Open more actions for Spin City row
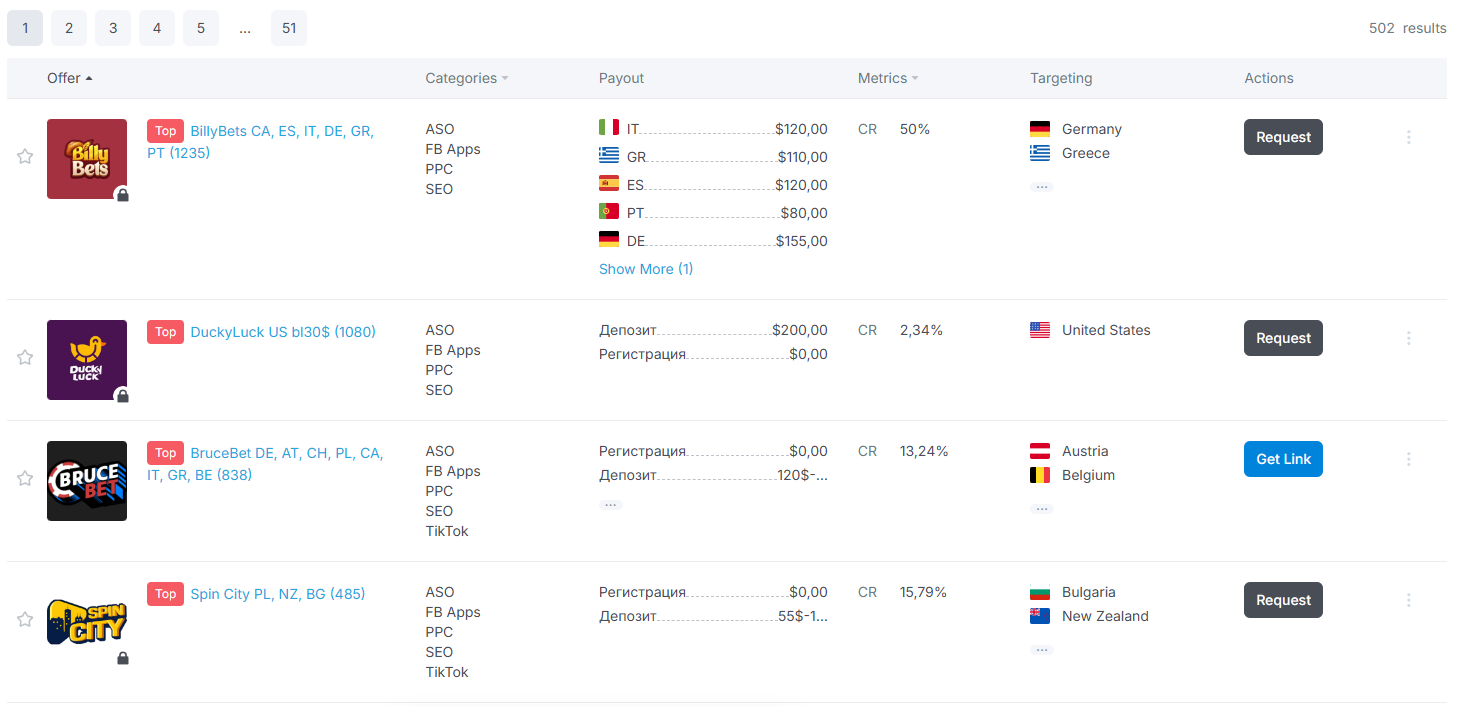Image resolution: width=1461 pixels, height=706 pixels. click(x=1408, y=600)
